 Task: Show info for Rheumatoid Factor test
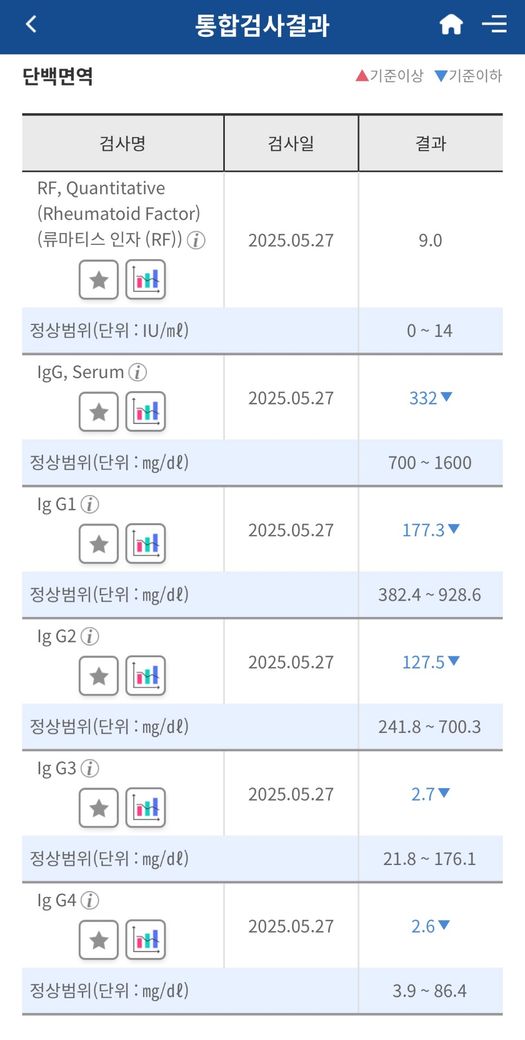196,241
